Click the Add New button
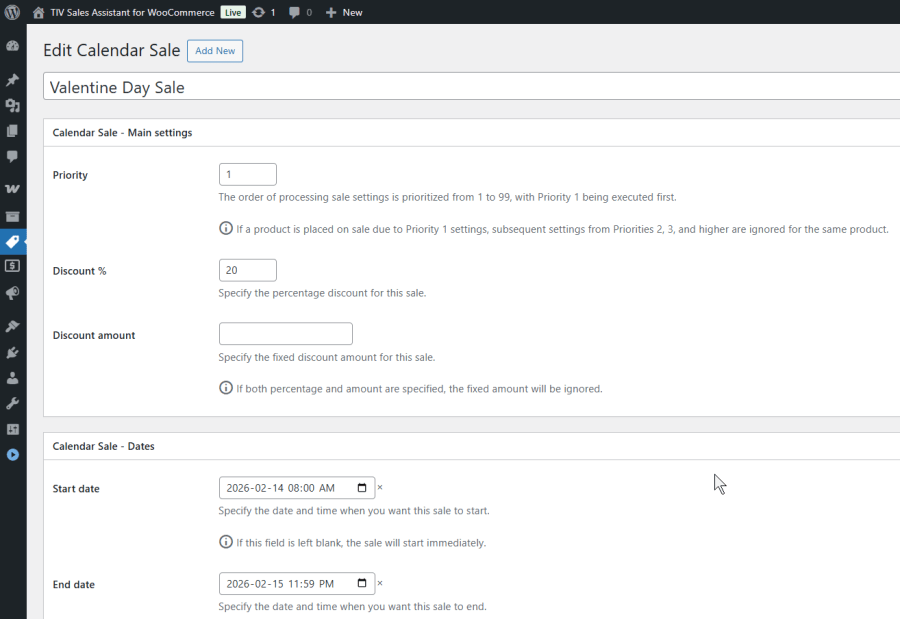Screen dimensions: 900x619 (x=214, y=51)
